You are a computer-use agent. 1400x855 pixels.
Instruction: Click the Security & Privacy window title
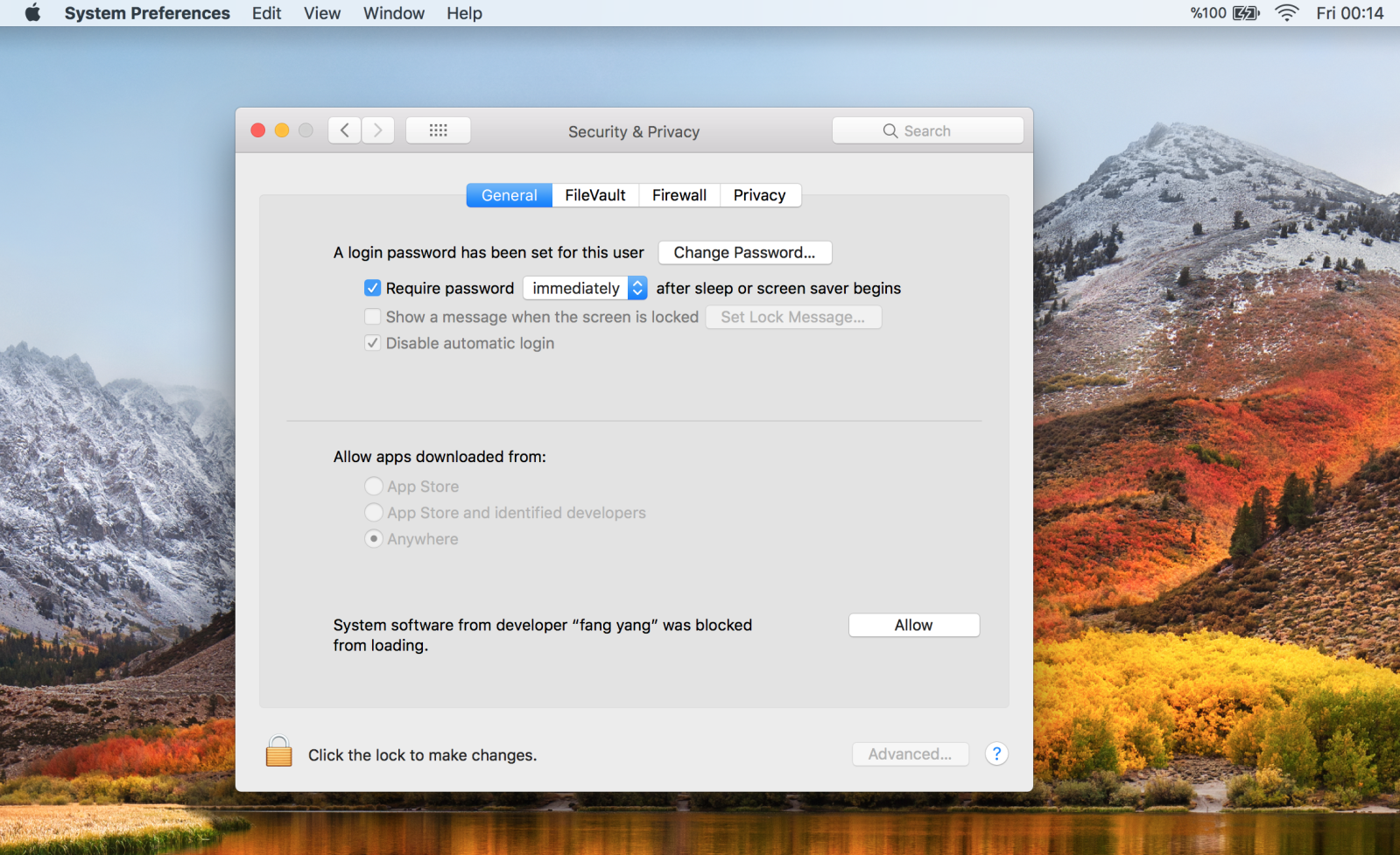pos(634,131)
